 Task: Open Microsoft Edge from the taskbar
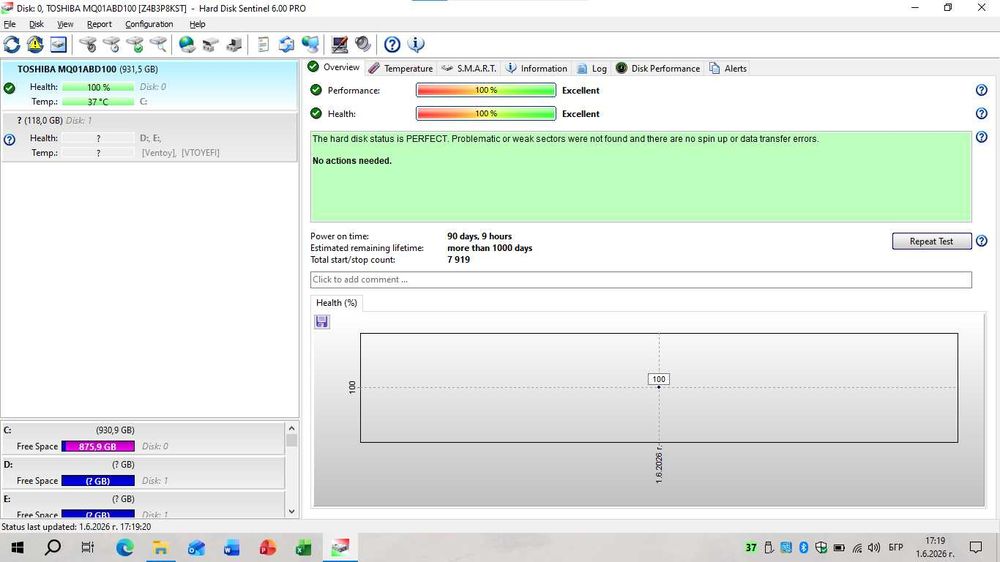[x=124, y=547]
